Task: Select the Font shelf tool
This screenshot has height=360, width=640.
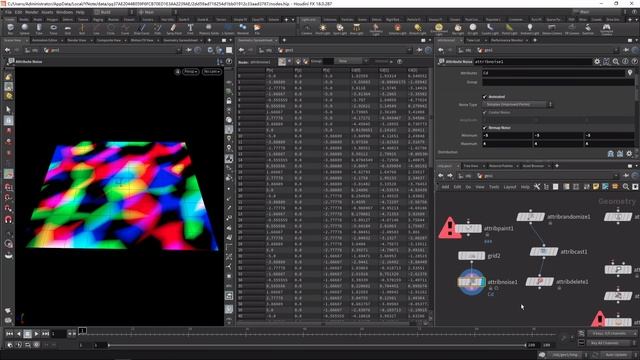Action: [190, 29]
